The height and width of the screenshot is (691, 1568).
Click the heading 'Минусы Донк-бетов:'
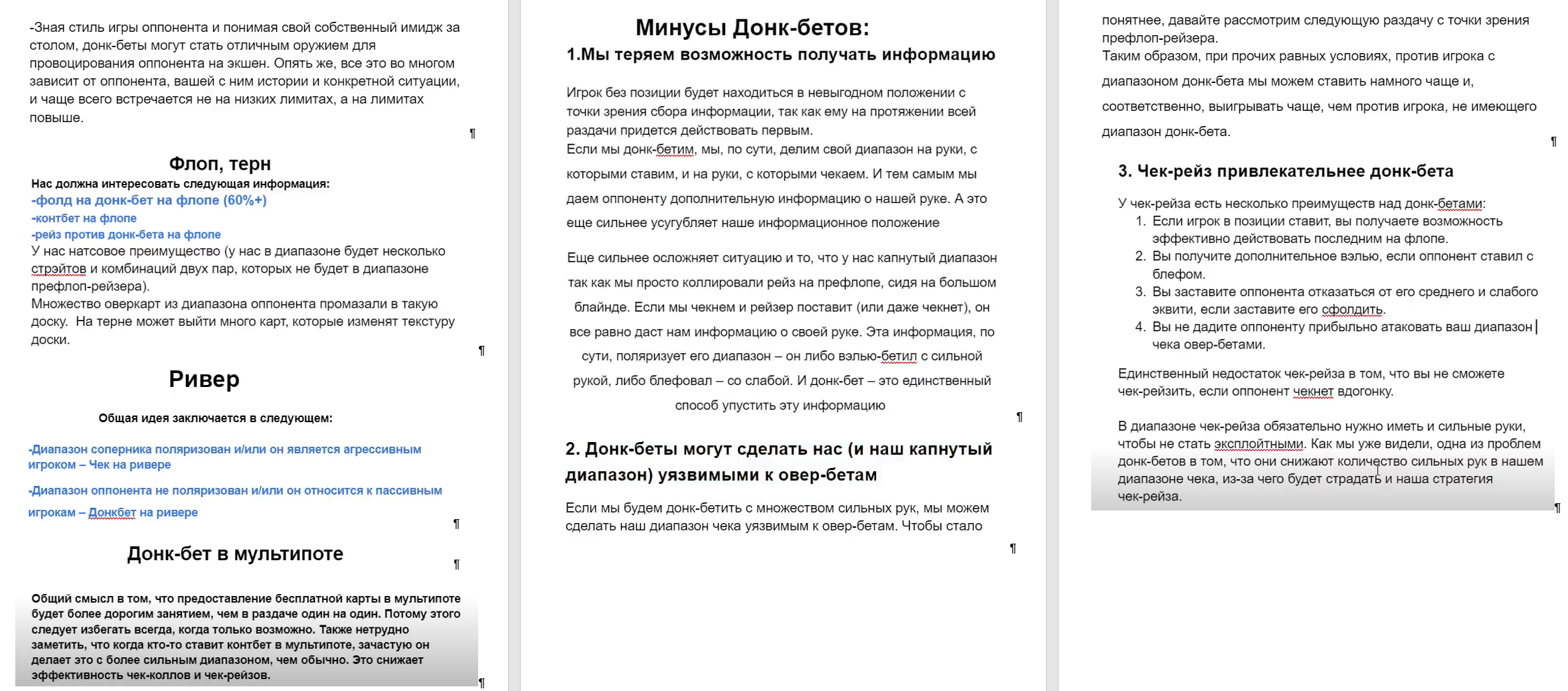(752, 27)
